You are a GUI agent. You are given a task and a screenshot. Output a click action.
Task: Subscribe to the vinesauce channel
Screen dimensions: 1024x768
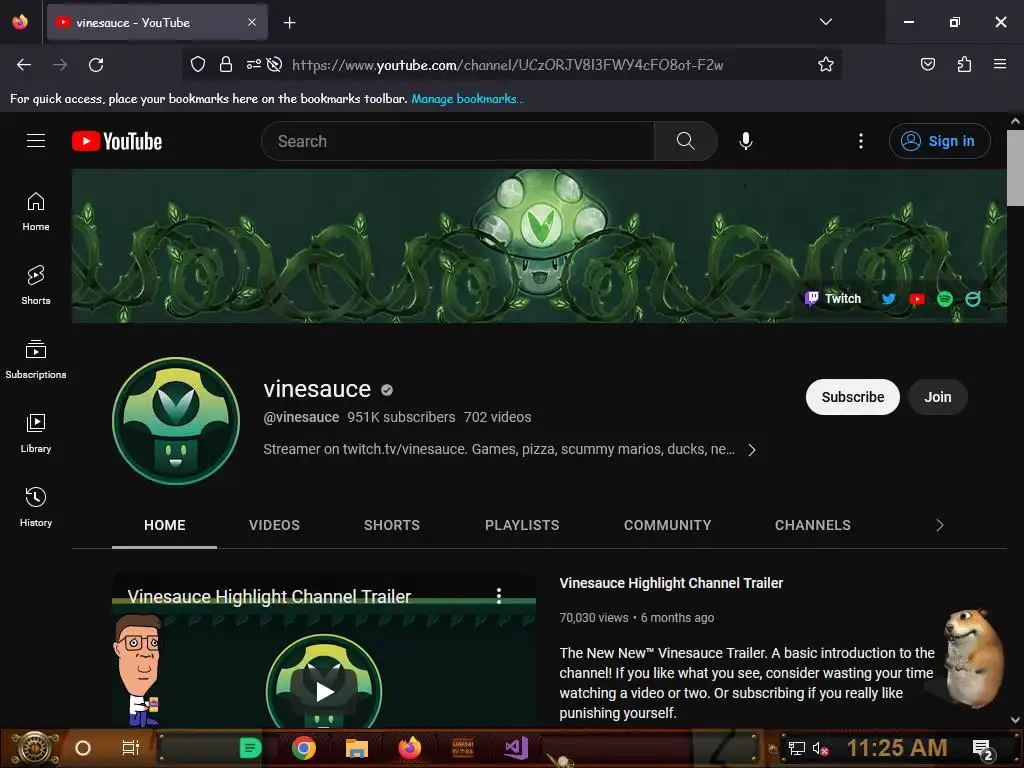click(853, 397)
